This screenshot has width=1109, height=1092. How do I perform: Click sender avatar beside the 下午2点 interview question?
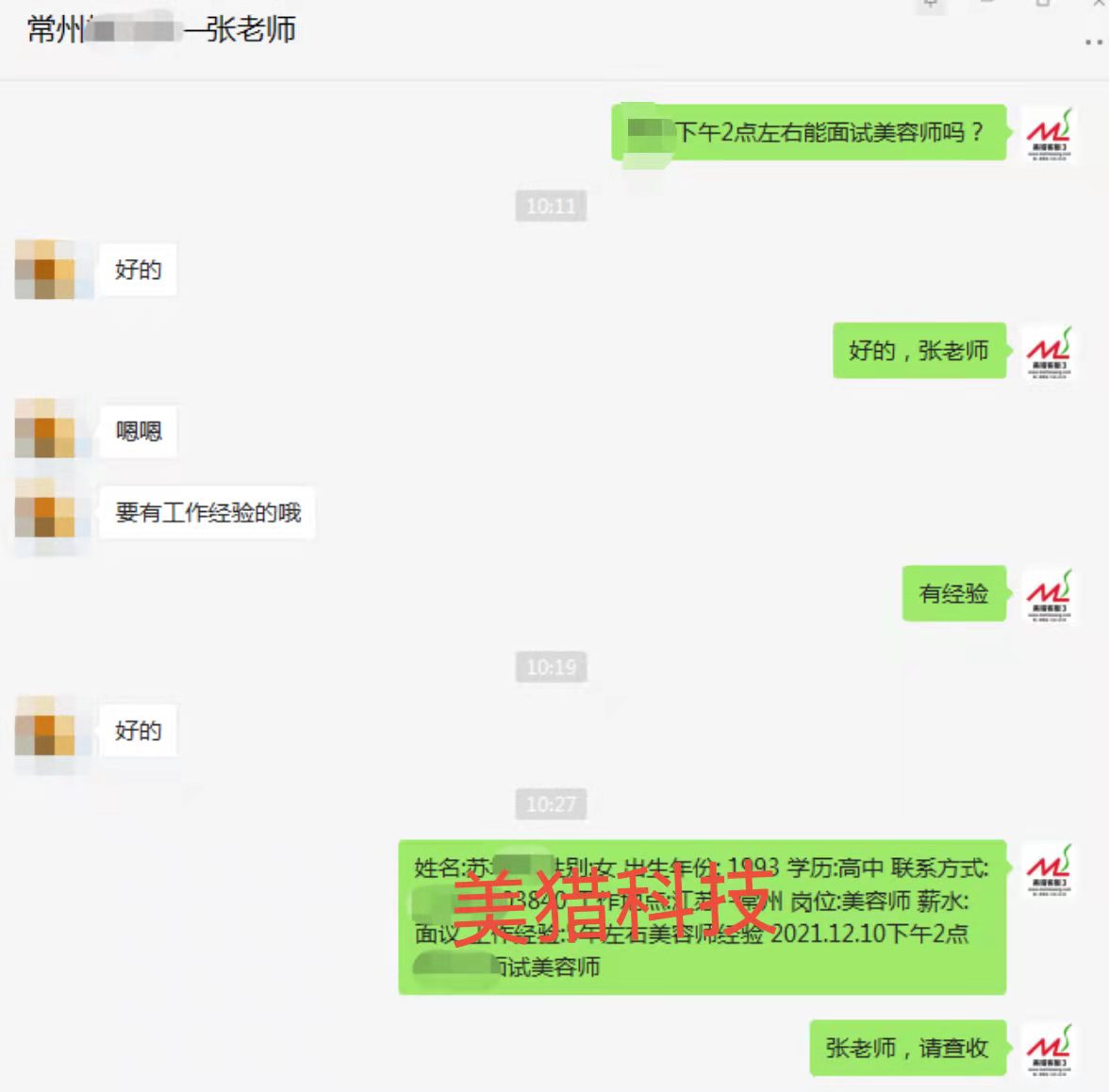1049,134
